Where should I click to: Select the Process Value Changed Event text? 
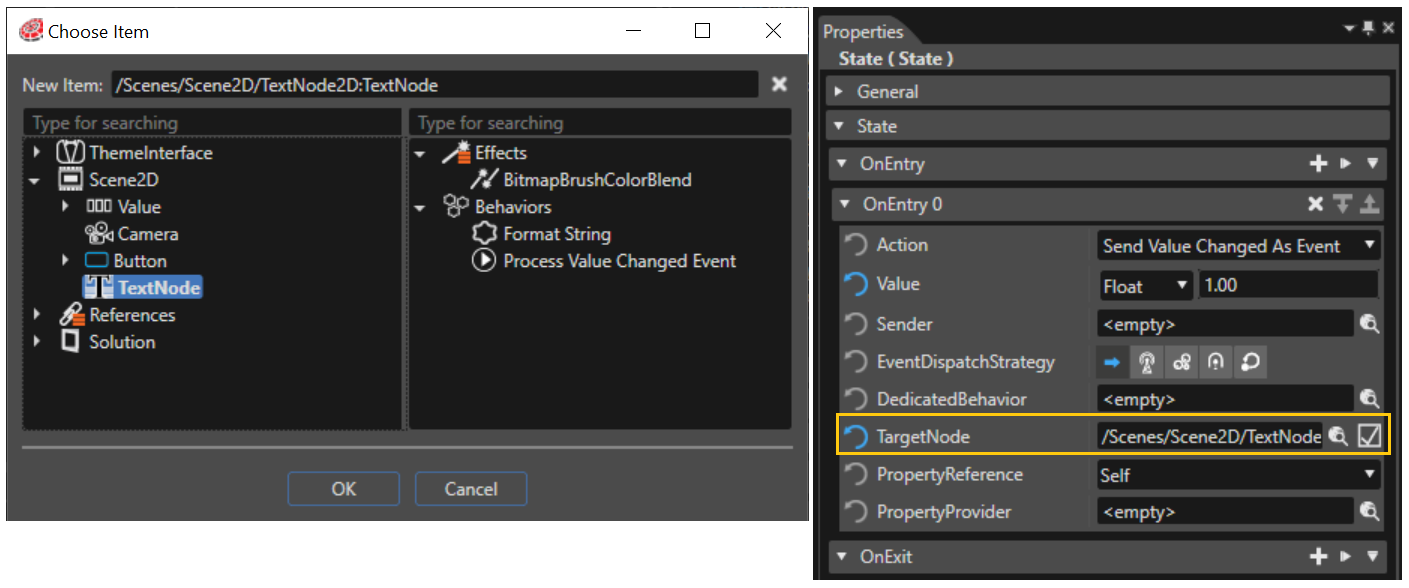coord(620,261)
